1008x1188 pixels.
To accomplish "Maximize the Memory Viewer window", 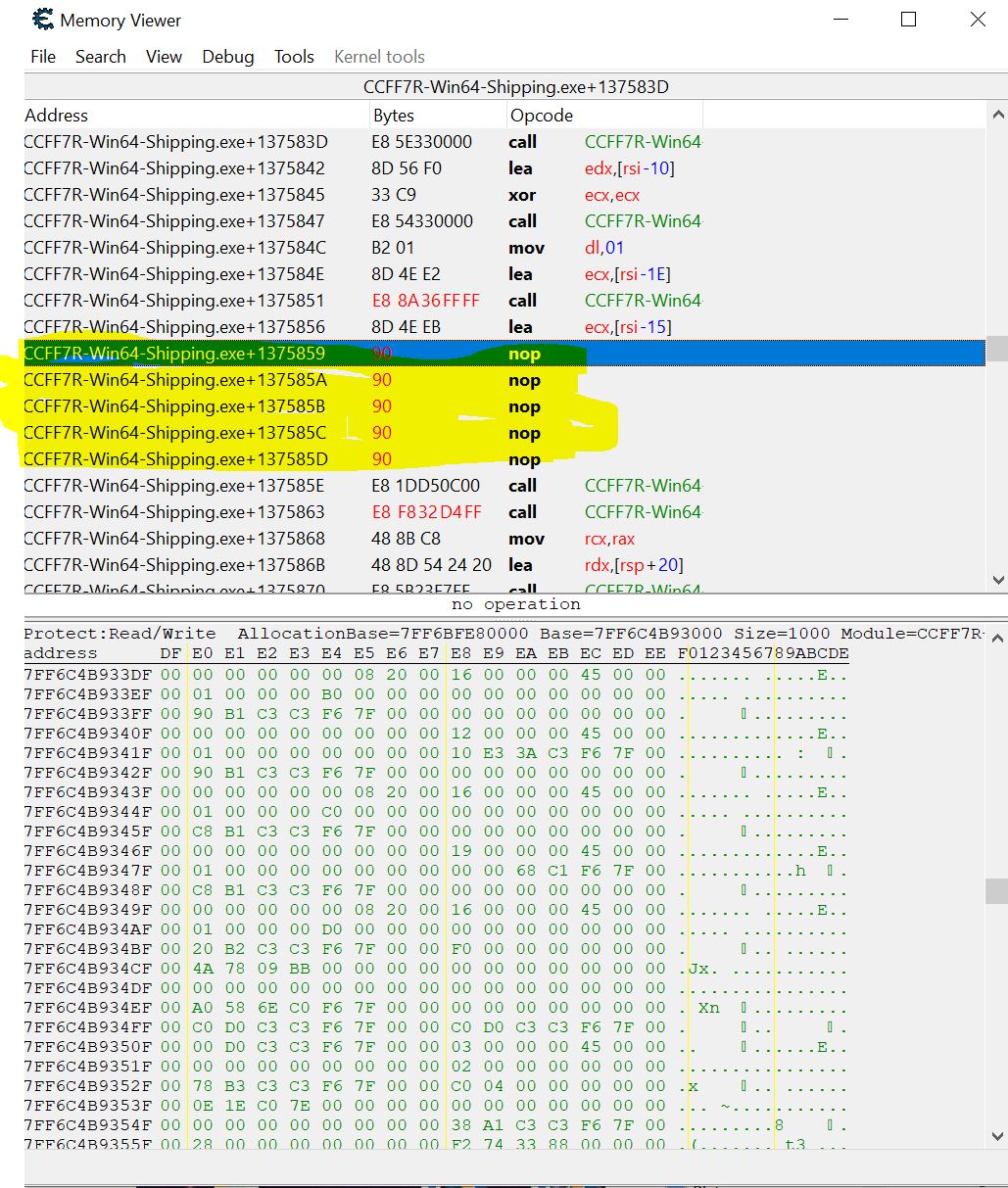I will tap(908, 20).
